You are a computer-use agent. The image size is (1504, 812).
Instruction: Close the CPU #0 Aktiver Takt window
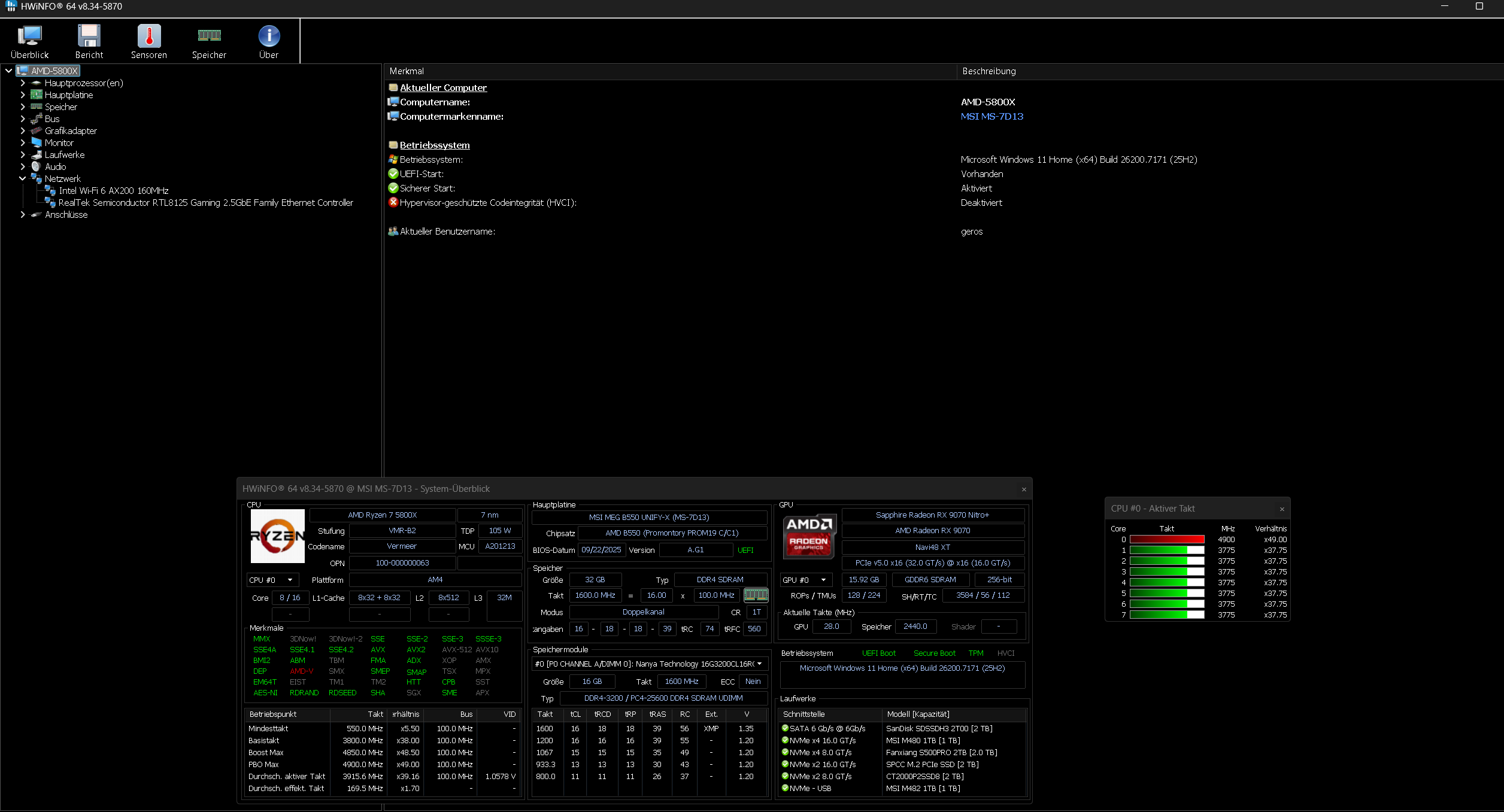1282,509
